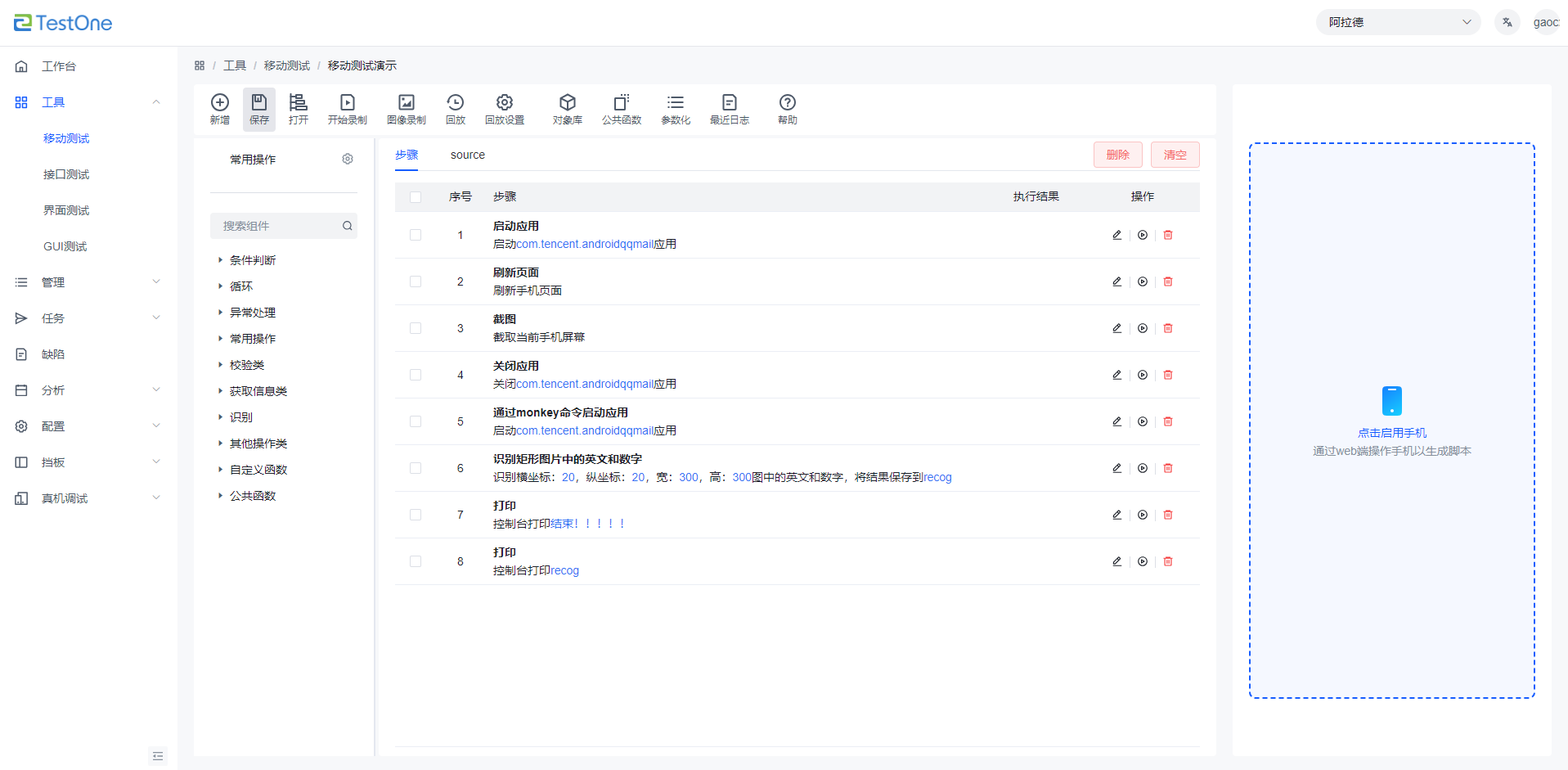
Task: Click the red 删除 button
Action: (x=1117, y=155)
